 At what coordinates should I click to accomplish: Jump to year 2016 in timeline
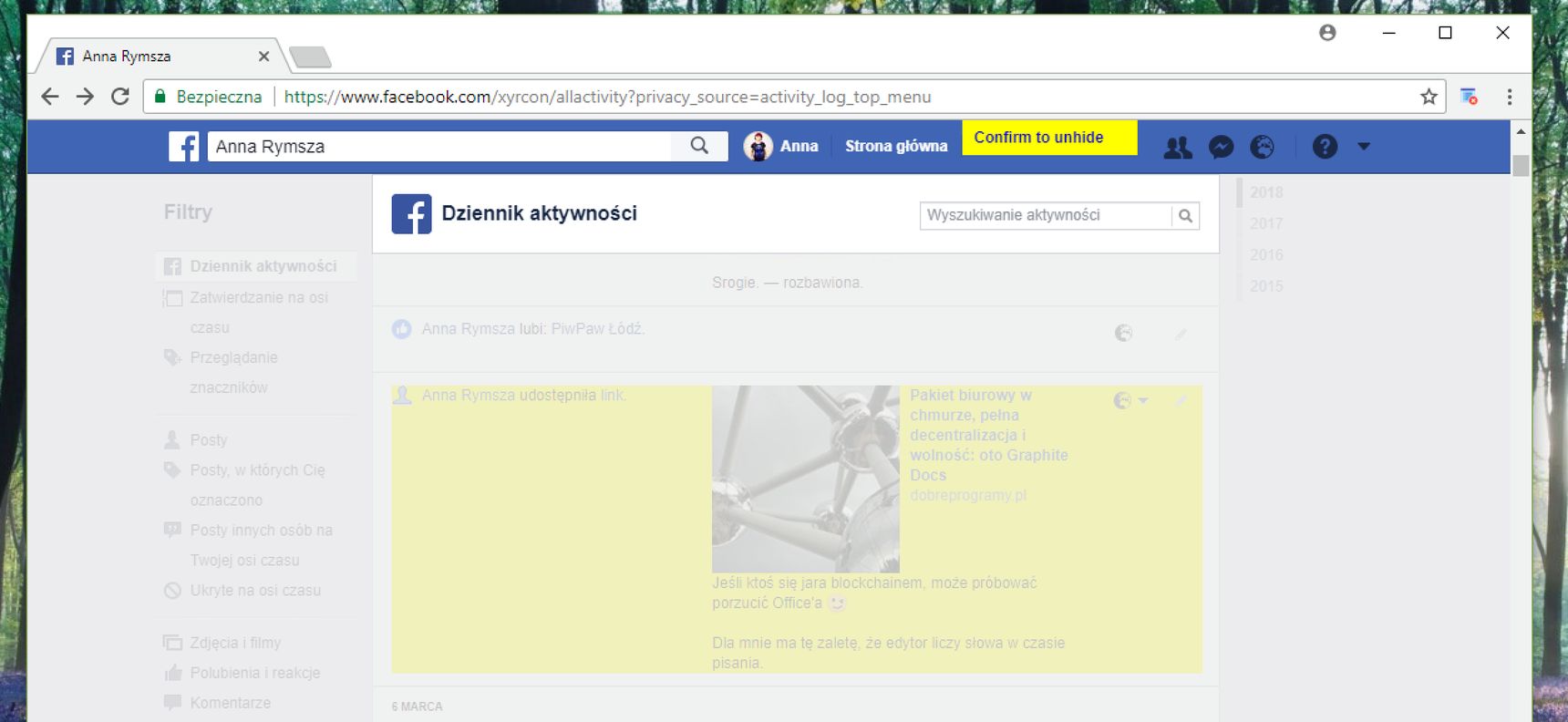pos(1266,254)
